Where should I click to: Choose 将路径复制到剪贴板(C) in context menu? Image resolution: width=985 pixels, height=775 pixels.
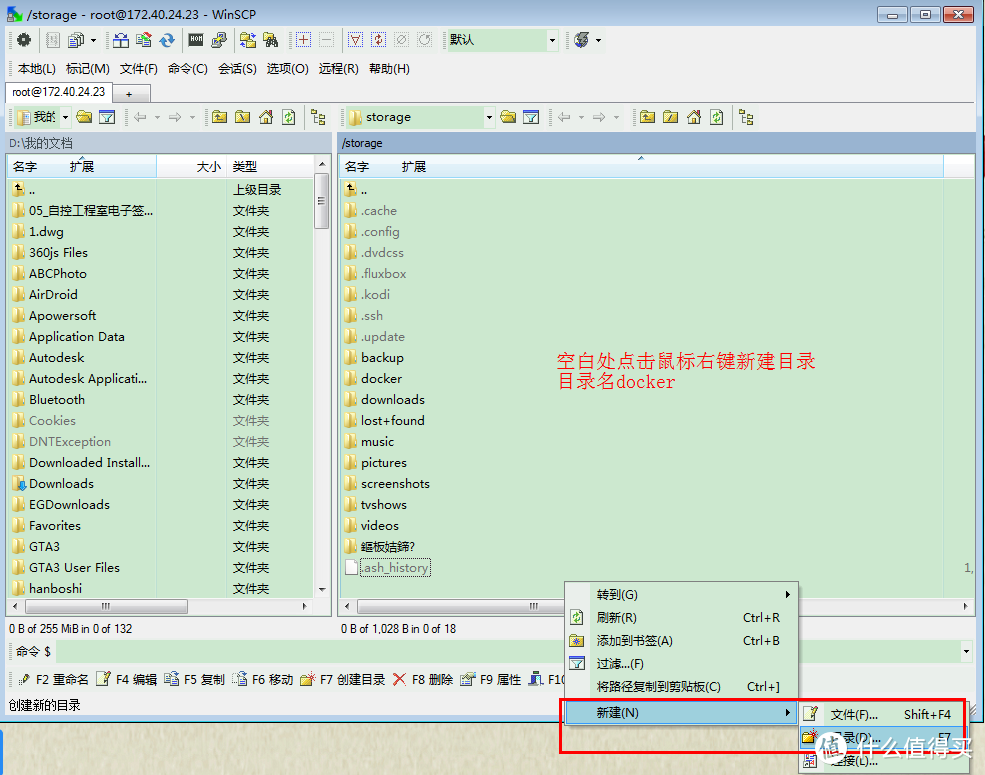(x=682, y=687)
